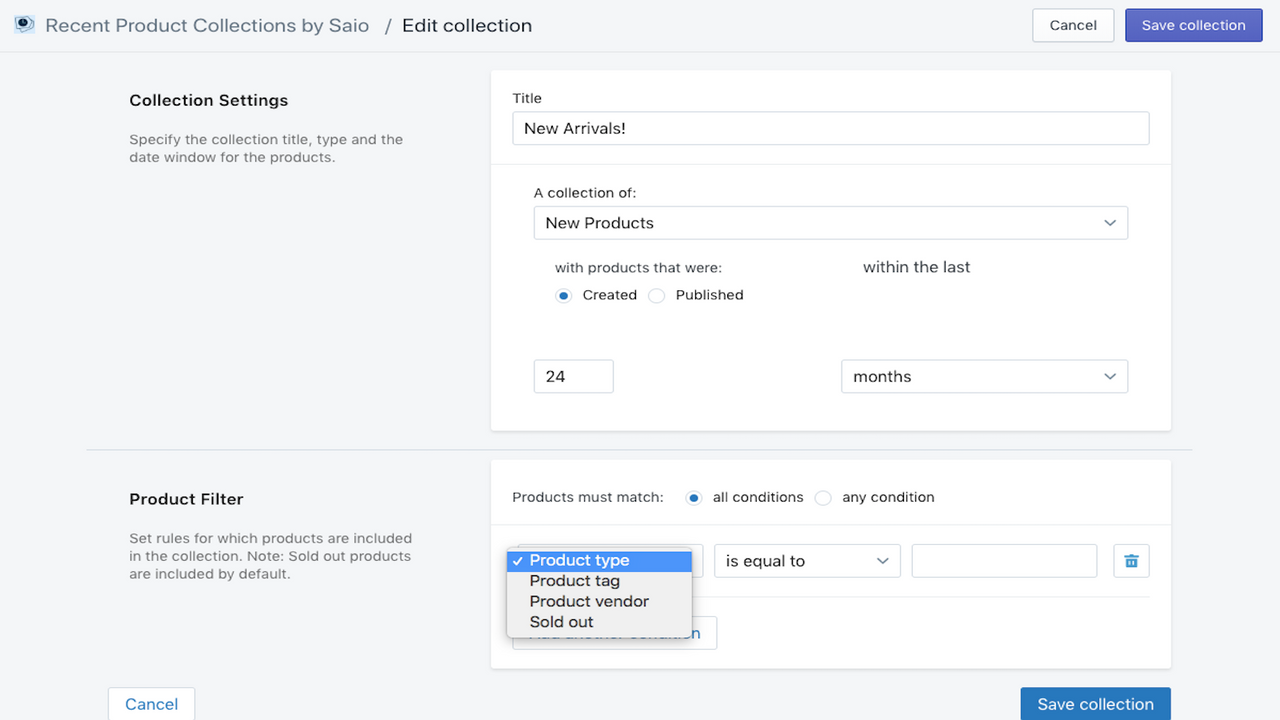Viewport: 1280px width, 720px height.
Task: Select the Published radio button
Action: pos(657,295)
